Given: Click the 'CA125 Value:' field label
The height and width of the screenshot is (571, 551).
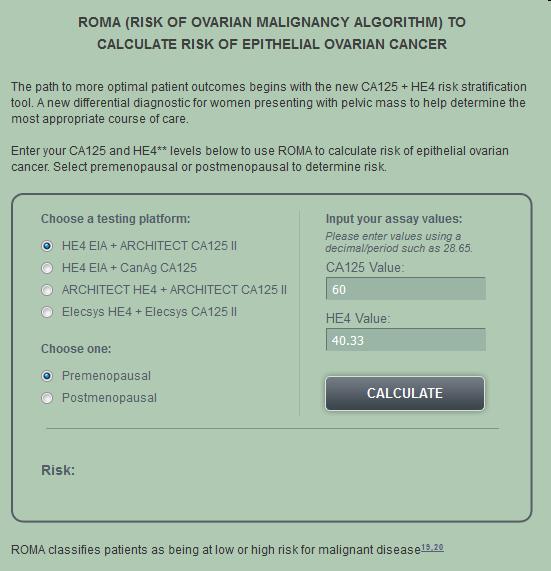Looking at the screenshot, I should pos(365,268).
